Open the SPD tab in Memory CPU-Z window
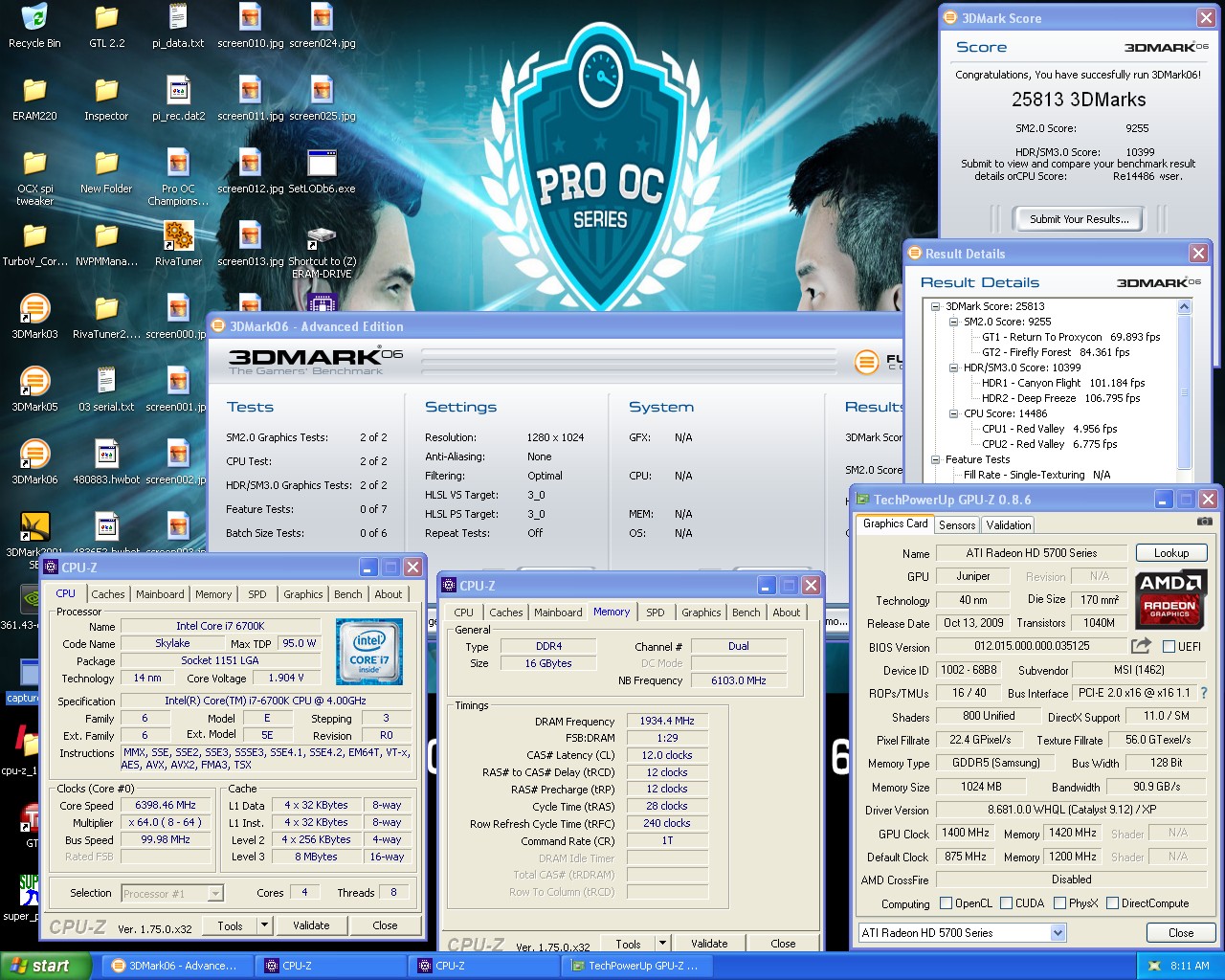1225x980 pixels. pyautogui.click(x=655, y=612)
